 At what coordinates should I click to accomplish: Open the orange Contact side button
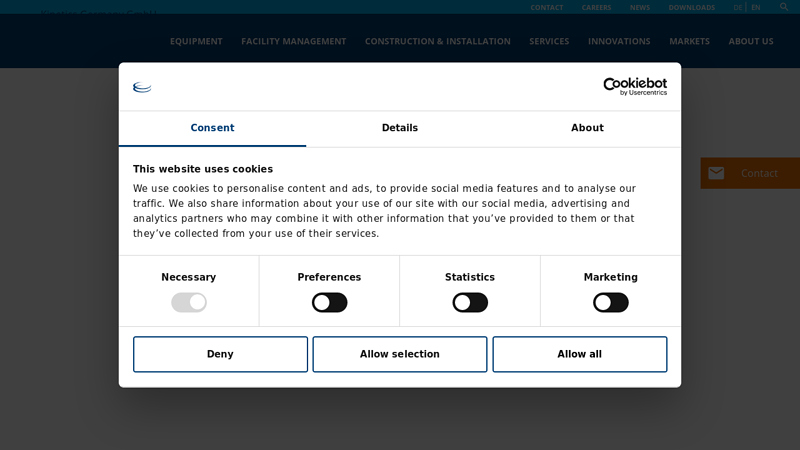pos(750,173)
